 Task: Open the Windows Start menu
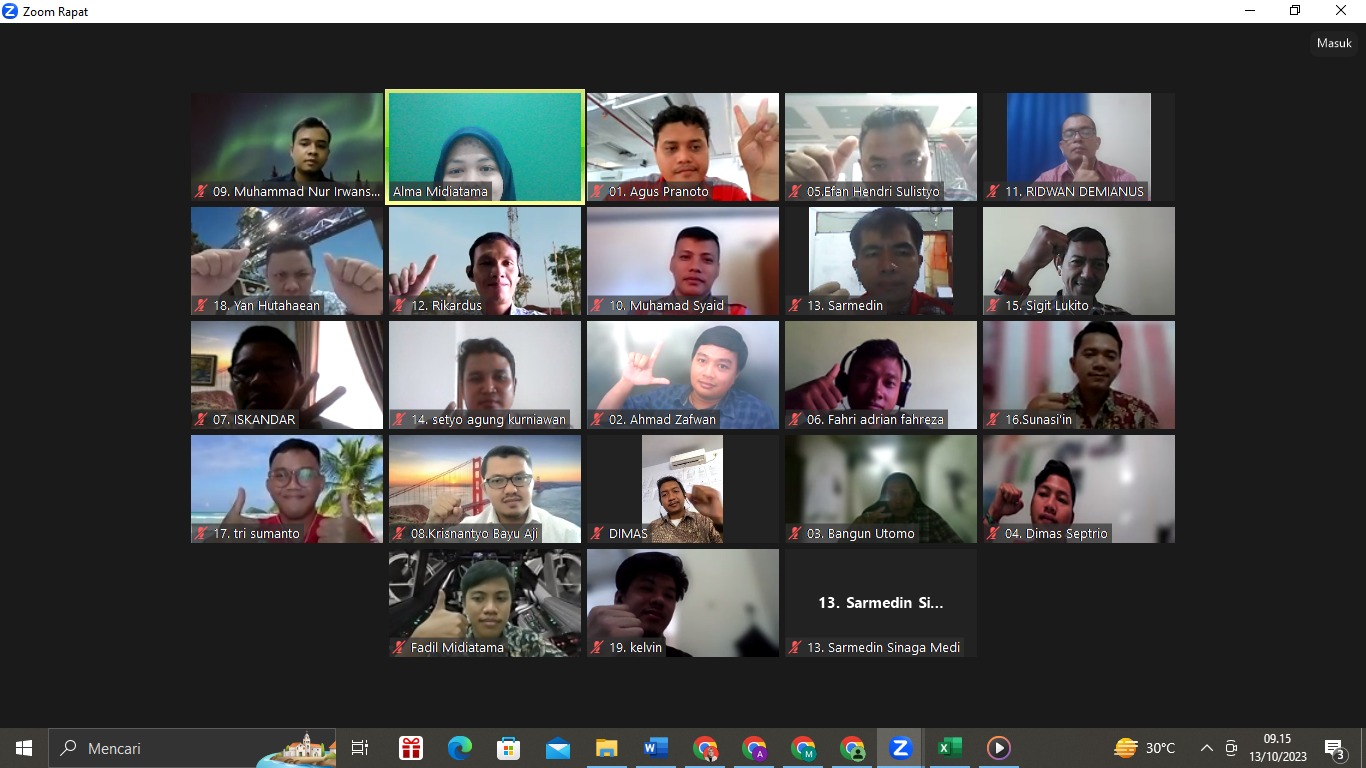(24, 748)
